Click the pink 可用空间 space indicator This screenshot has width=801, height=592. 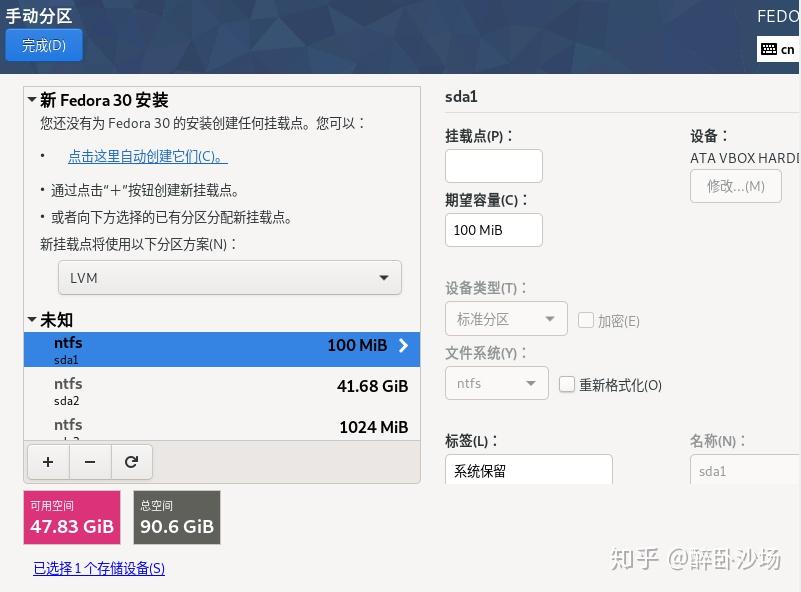(x=71, y=517)
